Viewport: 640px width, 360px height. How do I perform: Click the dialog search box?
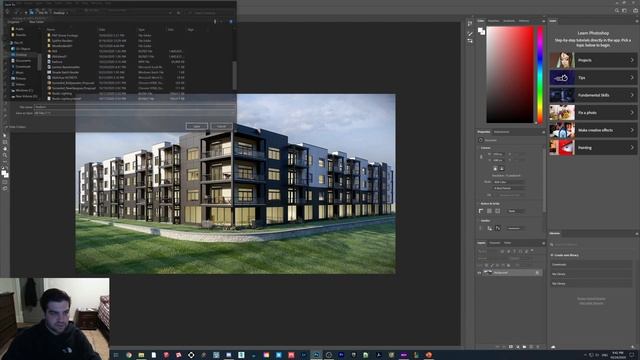[x=210, y=13]
